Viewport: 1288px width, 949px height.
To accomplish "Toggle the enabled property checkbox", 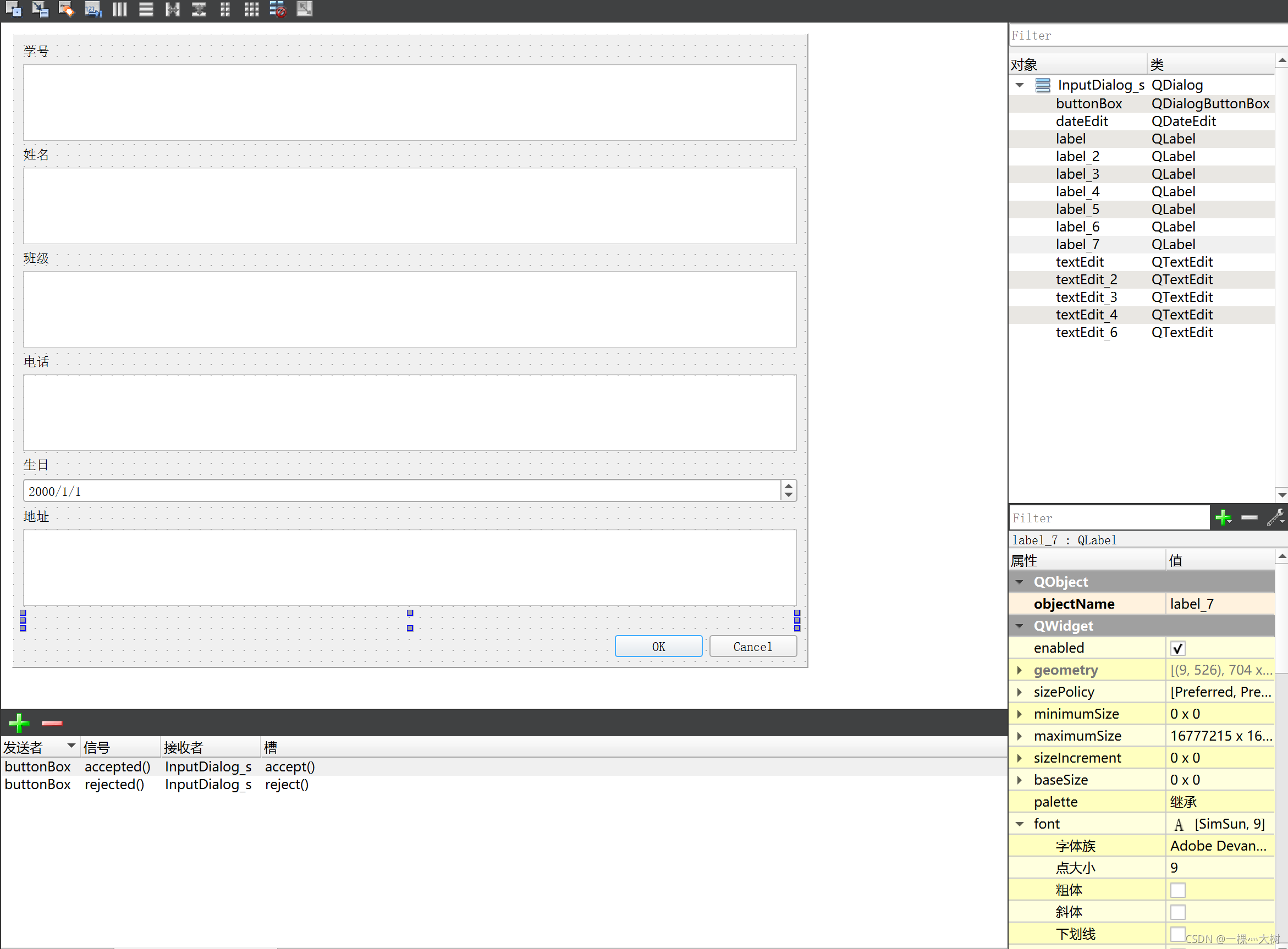I will pyautogui.click(x=1177, y=648).
